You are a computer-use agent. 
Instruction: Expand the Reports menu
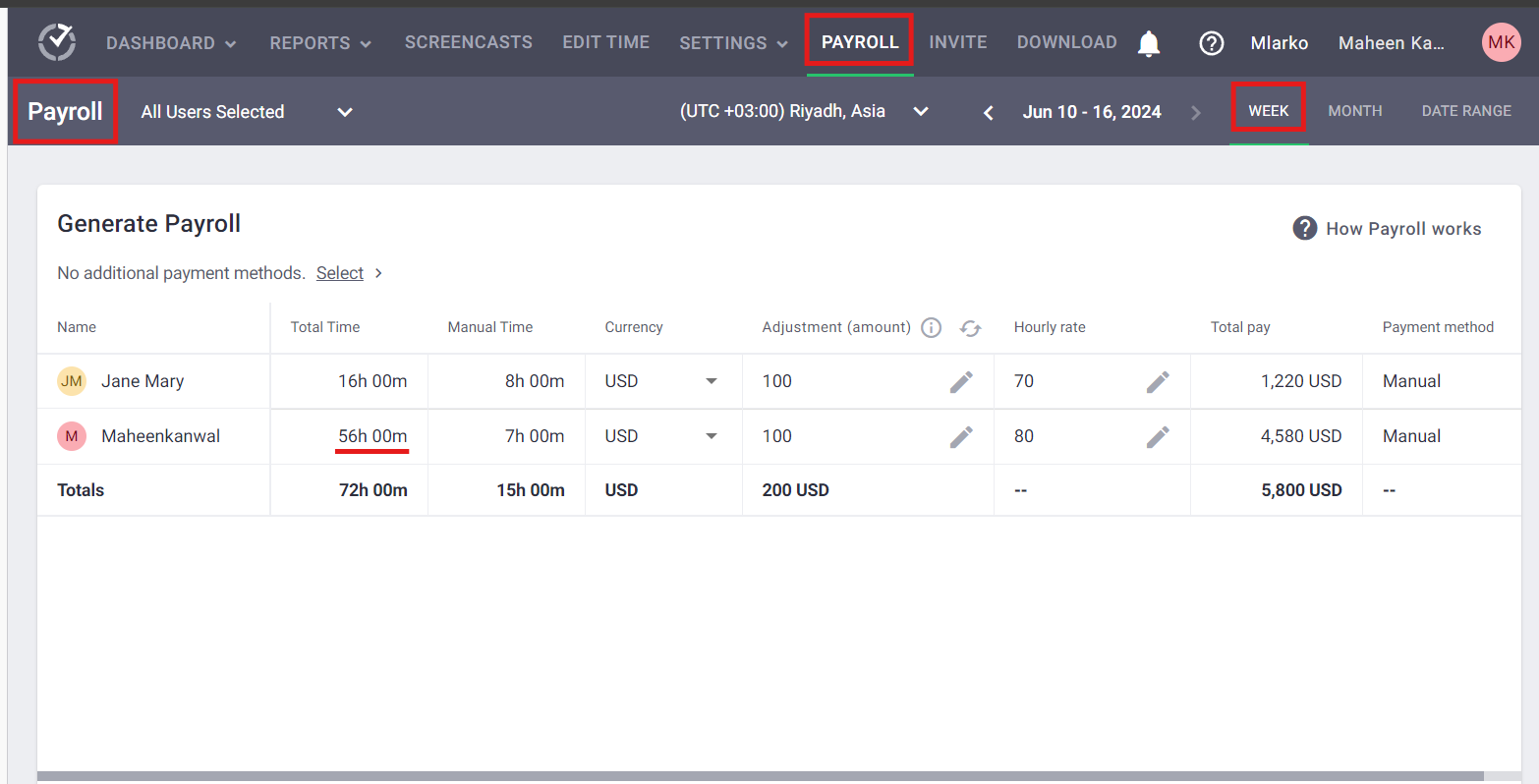tap(320, 43)
